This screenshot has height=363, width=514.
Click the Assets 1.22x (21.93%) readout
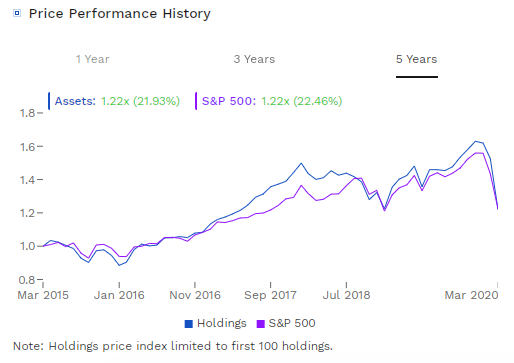(117, 101)
